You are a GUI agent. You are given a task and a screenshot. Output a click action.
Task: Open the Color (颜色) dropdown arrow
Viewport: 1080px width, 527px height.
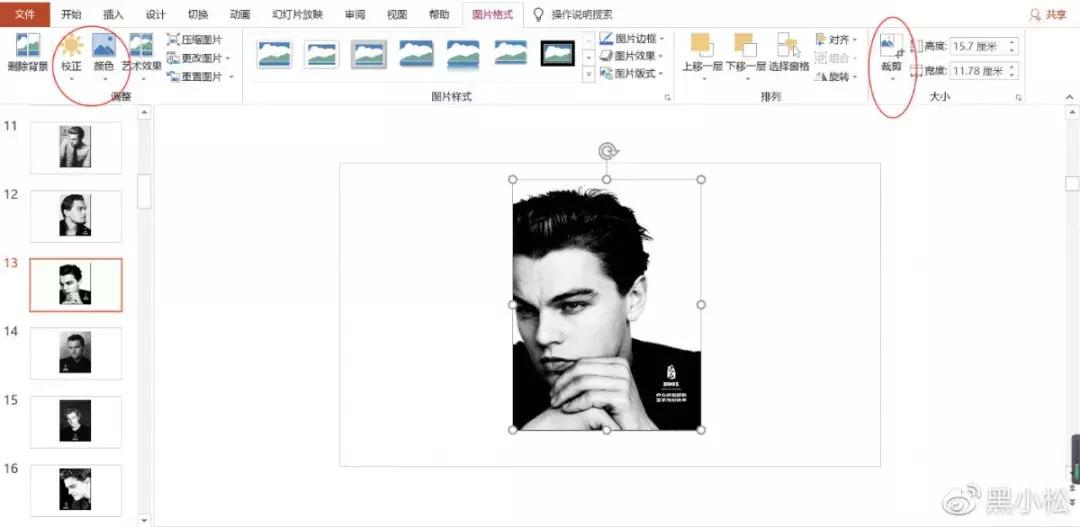pos(104,80)
